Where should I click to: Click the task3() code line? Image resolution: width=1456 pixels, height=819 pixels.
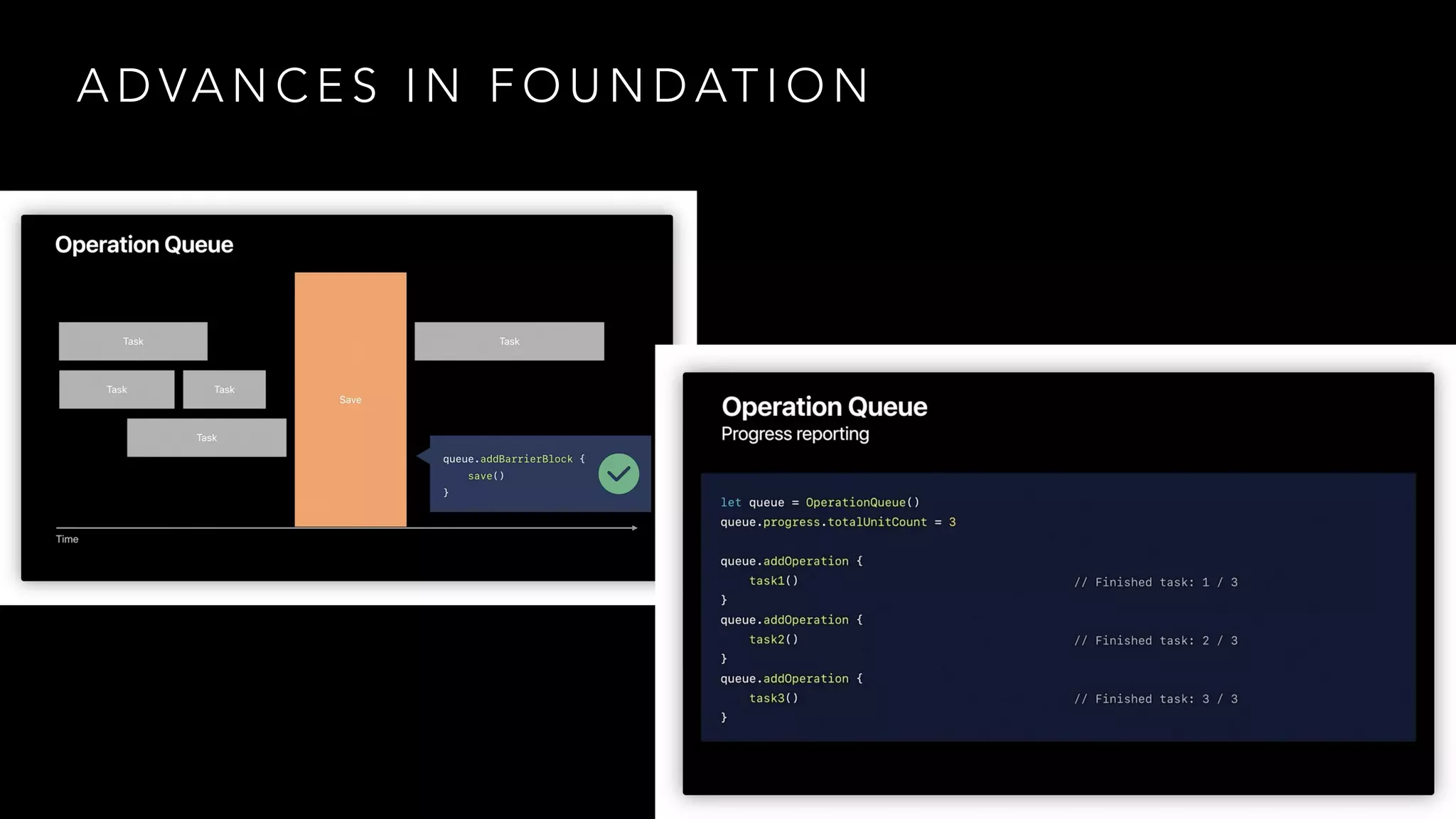[773, 698]
